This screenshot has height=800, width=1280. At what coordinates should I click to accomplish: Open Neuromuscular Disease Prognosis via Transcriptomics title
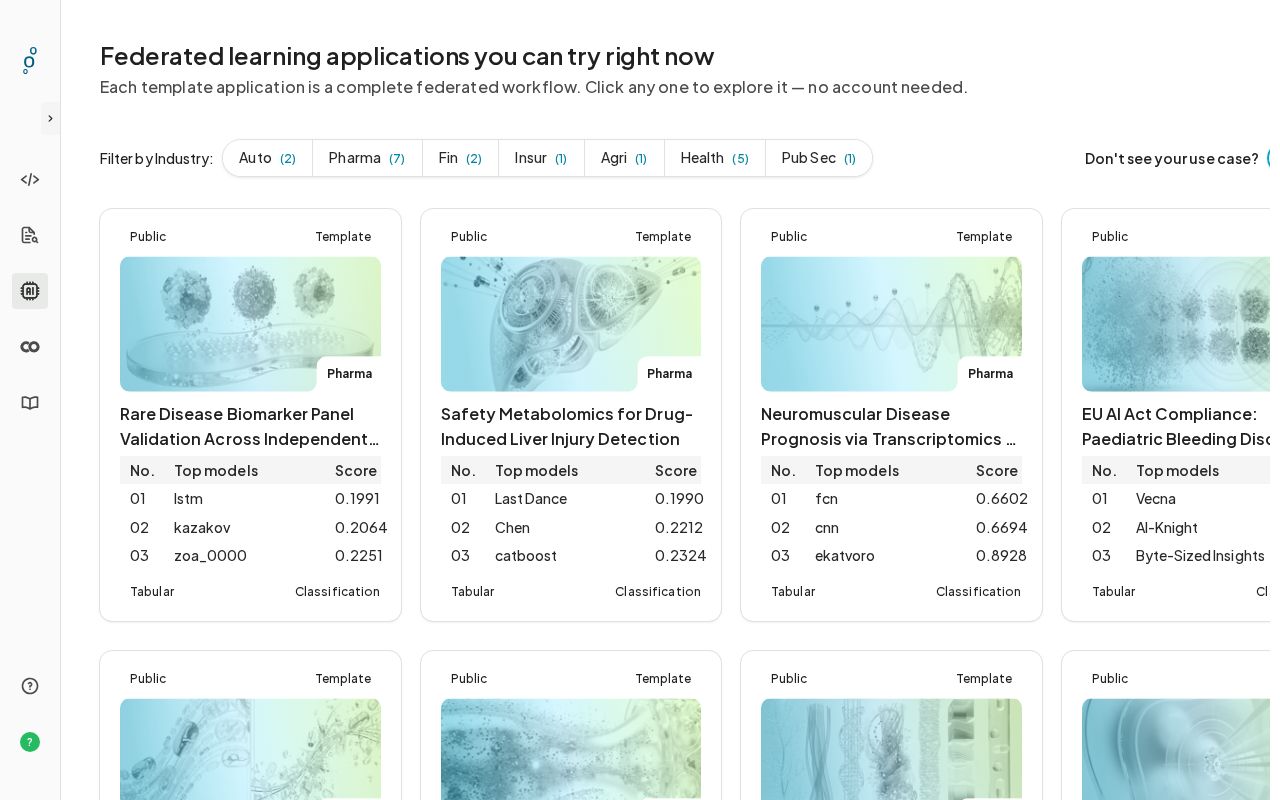point(891,427)
